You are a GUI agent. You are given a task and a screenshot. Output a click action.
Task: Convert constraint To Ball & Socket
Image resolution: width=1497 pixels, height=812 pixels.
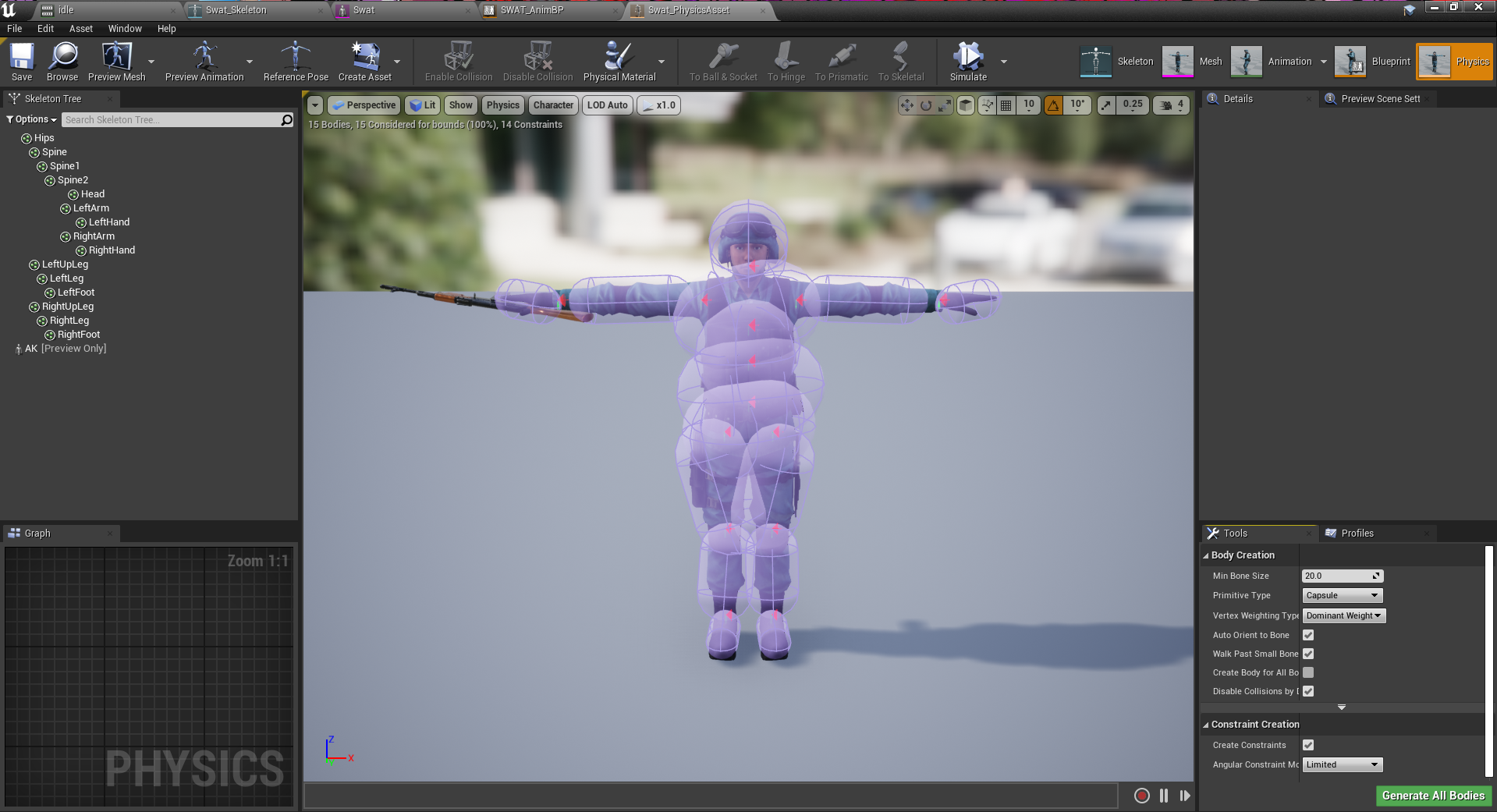click(x=722, y=61)
